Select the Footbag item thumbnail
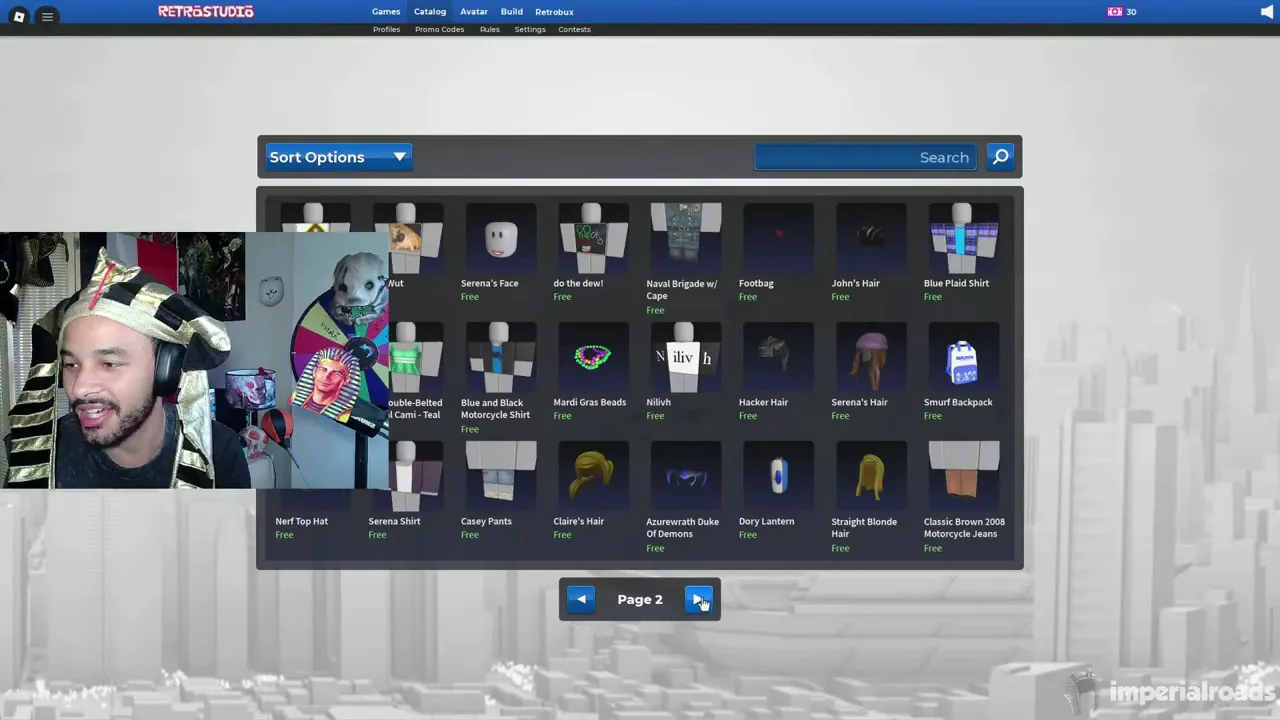 [x=778, y=238]
